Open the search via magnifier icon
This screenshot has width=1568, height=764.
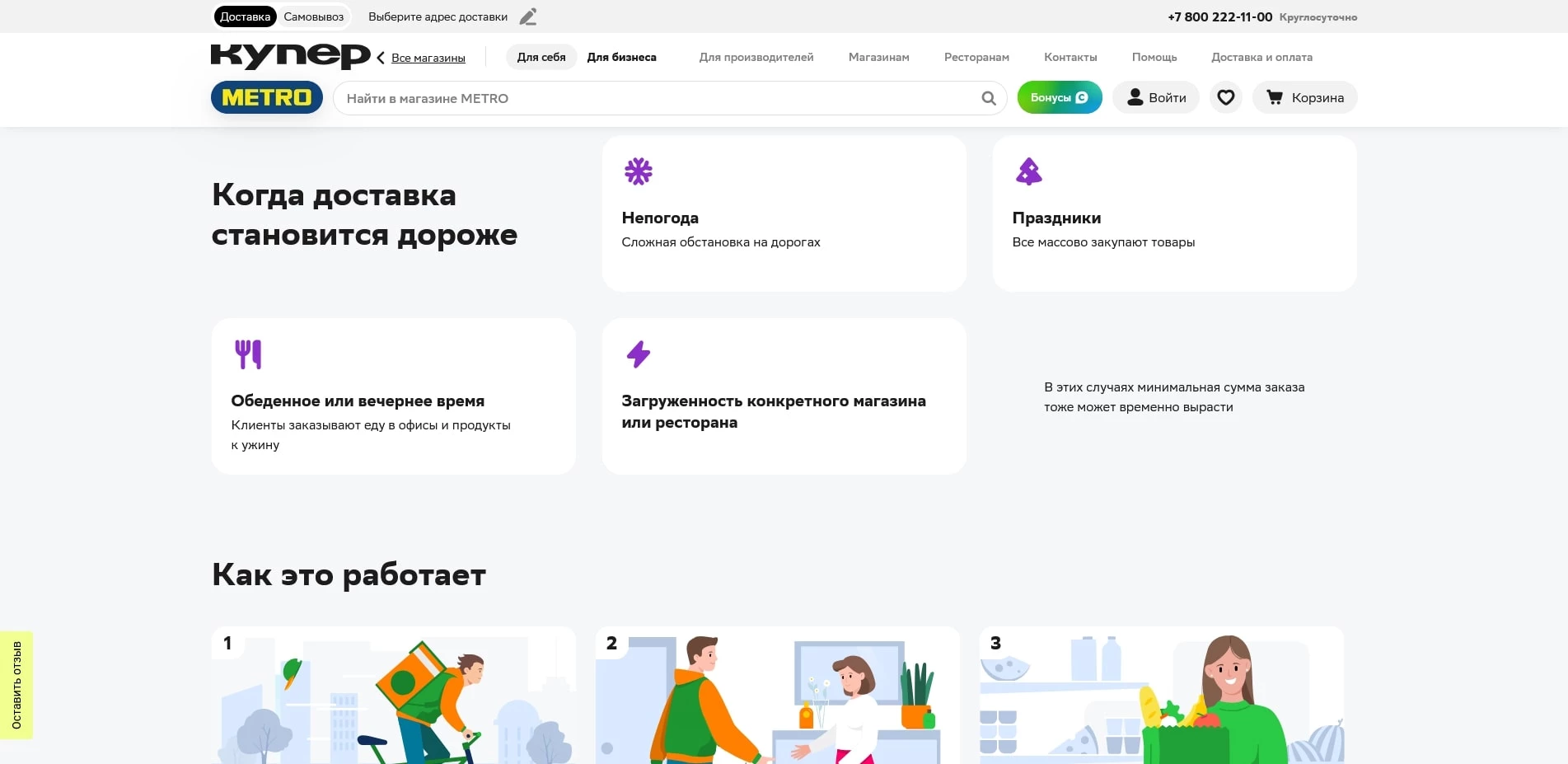(986, 97)
